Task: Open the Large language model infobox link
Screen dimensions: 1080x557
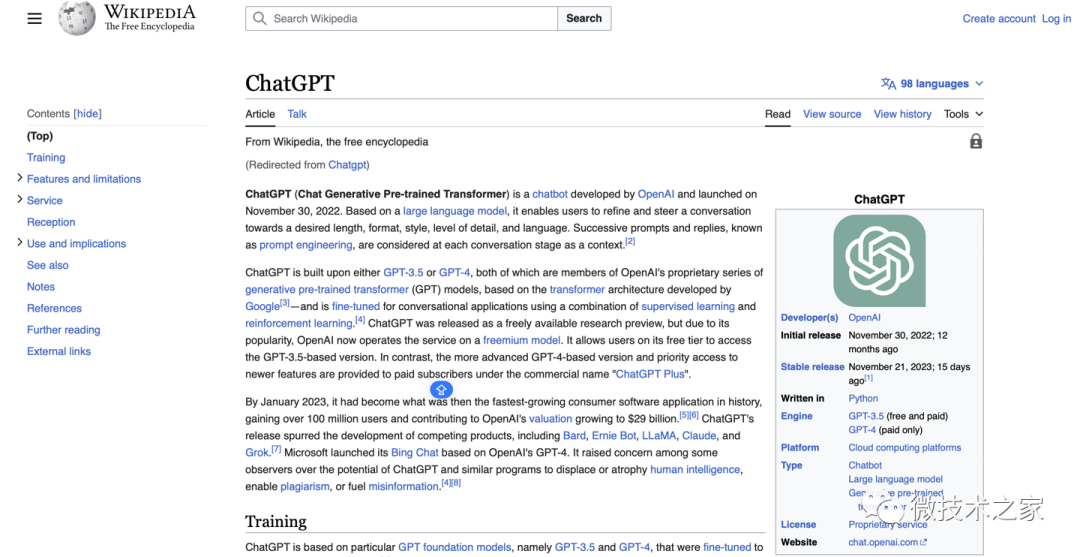Action: (x=895, y=479)
